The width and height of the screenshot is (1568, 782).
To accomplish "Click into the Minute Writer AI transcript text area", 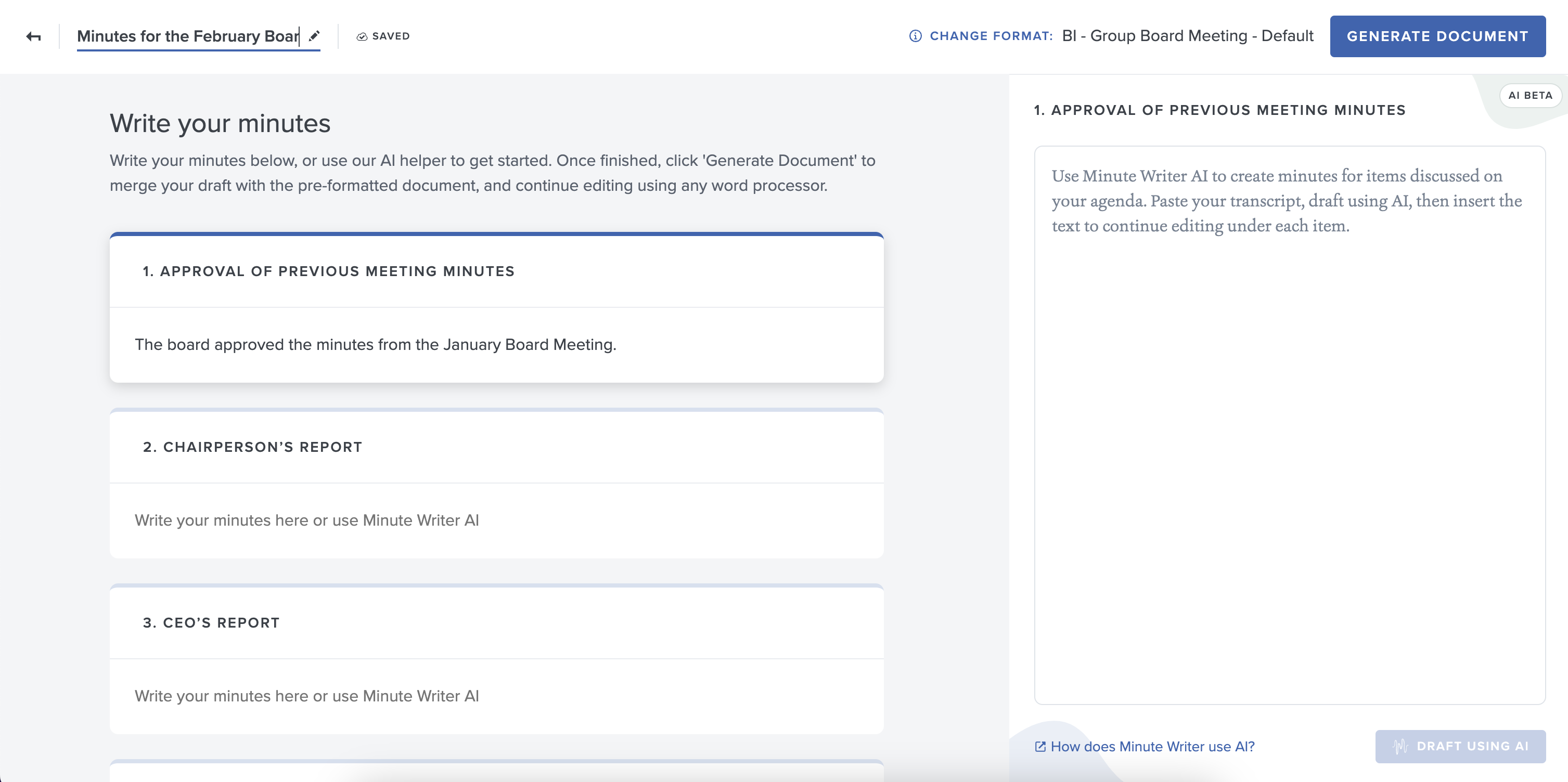I will [1289, 426].
